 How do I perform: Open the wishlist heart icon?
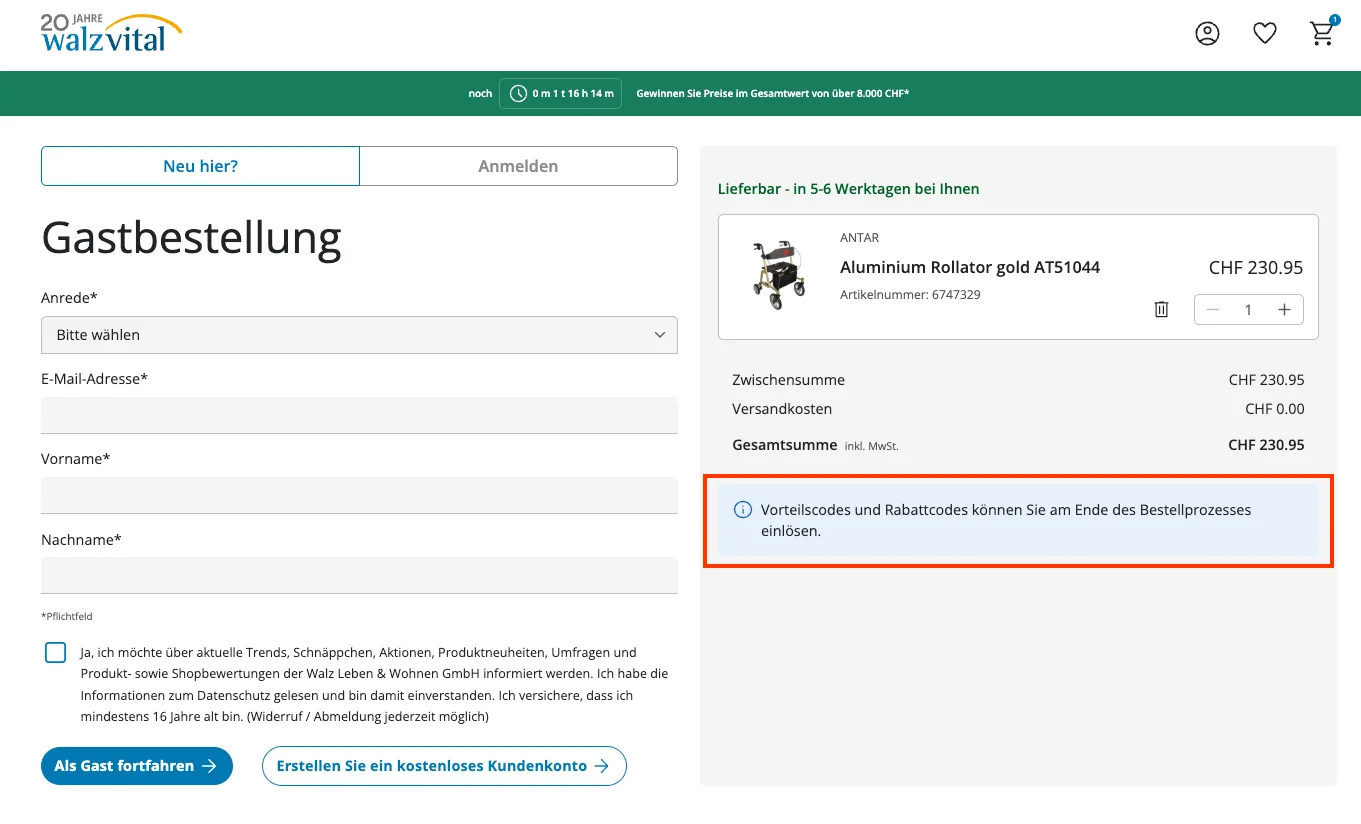[1264, 32]
